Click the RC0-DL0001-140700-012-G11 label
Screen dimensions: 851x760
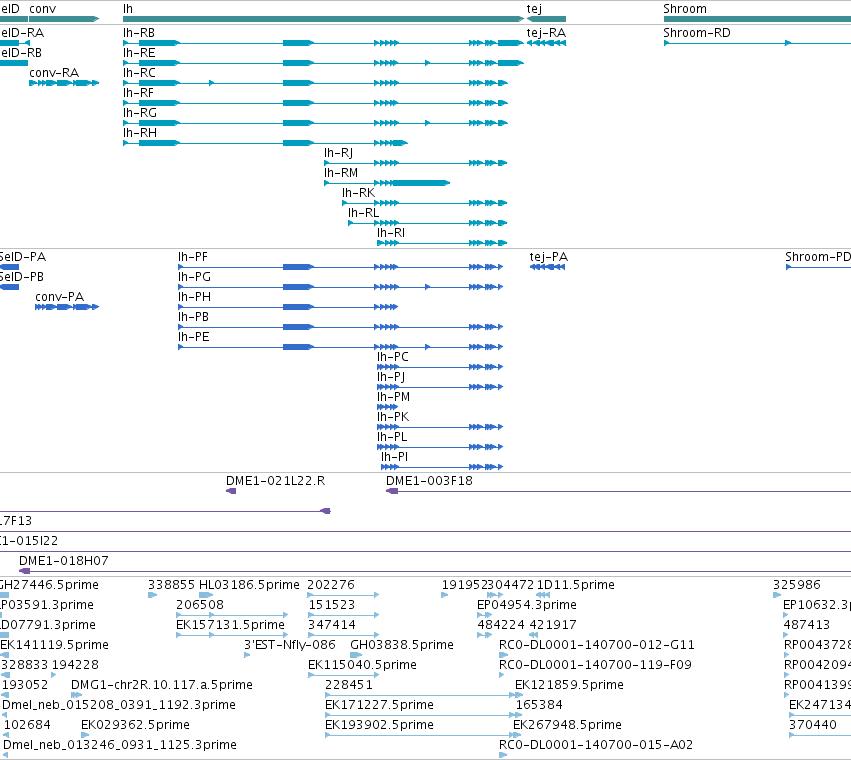pos(596,645)
